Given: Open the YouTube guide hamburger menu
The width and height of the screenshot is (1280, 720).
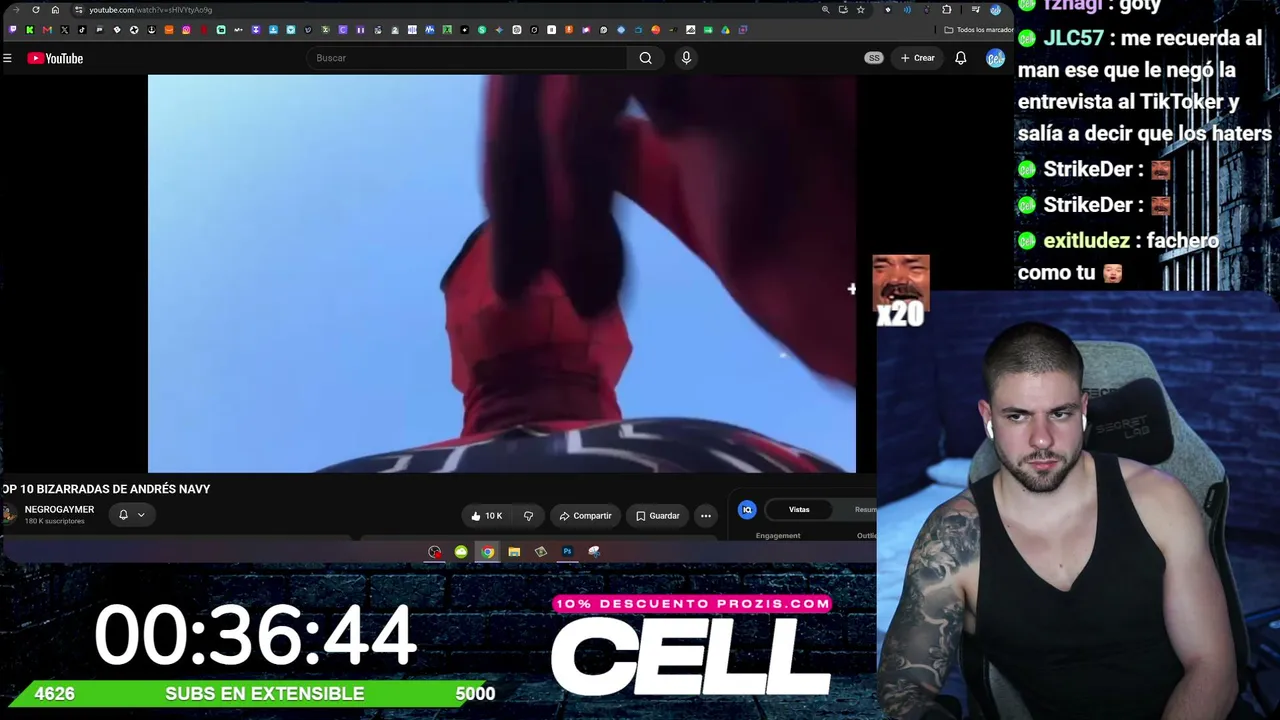Looking at the screenshot, I should (x=7, y=58).
